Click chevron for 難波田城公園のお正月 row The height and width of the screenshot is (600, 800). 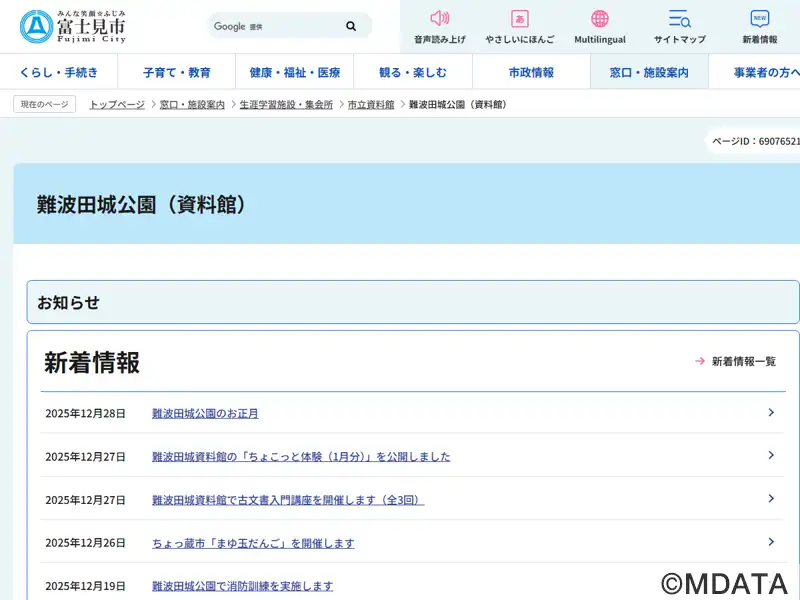771,412
